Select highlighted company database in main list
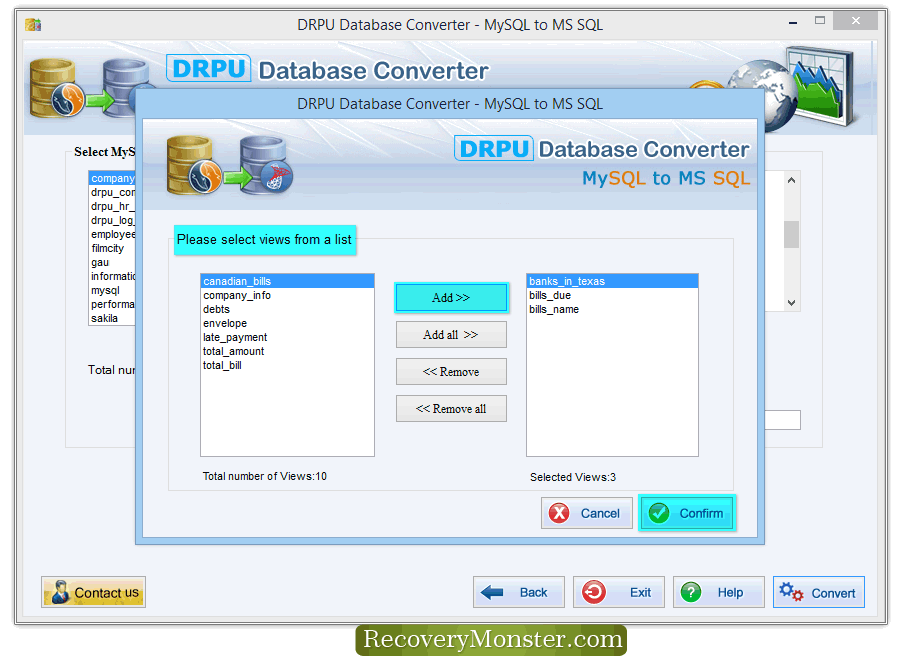The height and width of the screenshot is (658, 900). pyautogui.click(x=112, y=178)
